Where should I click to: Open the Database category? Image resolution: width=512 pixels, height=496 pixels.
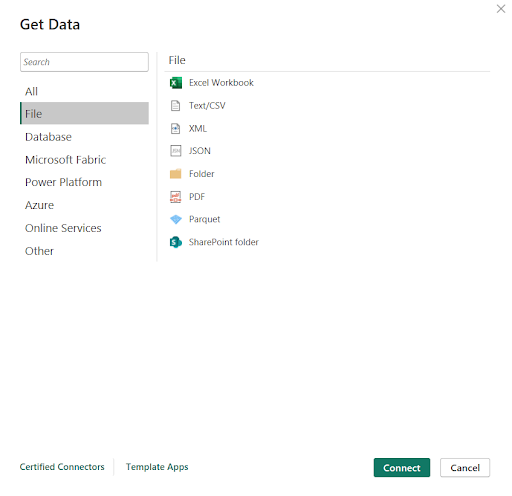(84, 137)
